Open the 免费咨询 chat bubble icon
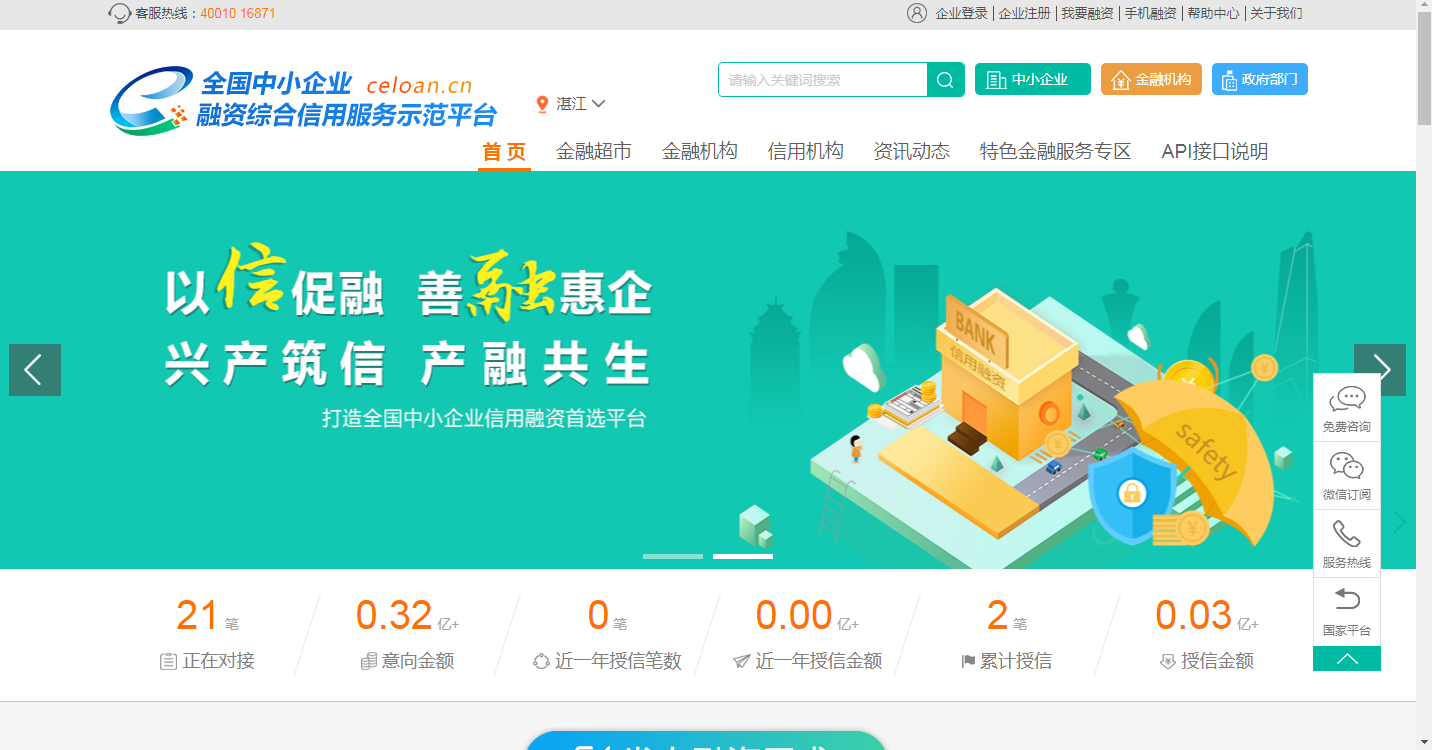Viewport: 1432px width, 750px height. (x=1347, y=400)
